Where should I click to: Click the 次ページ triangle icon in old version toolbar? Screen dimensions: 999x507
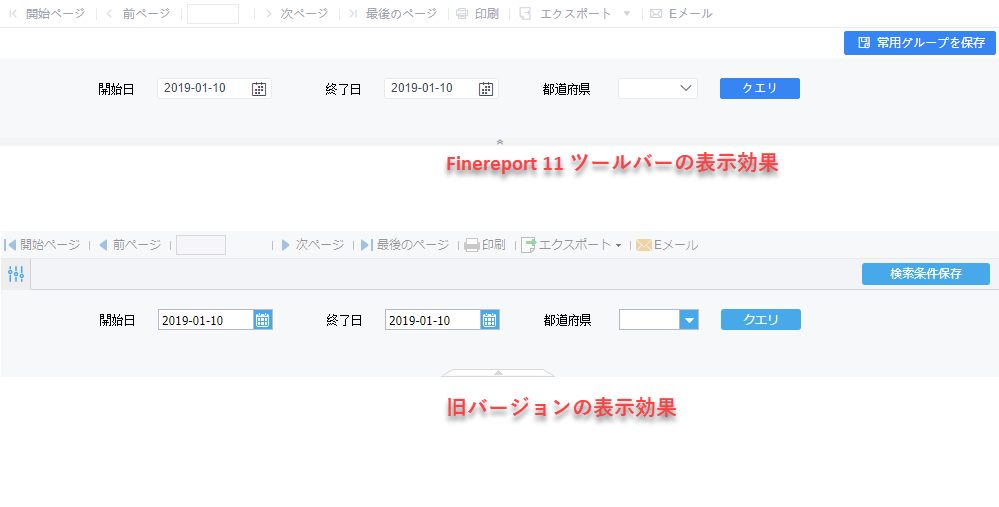click(285, 245)
